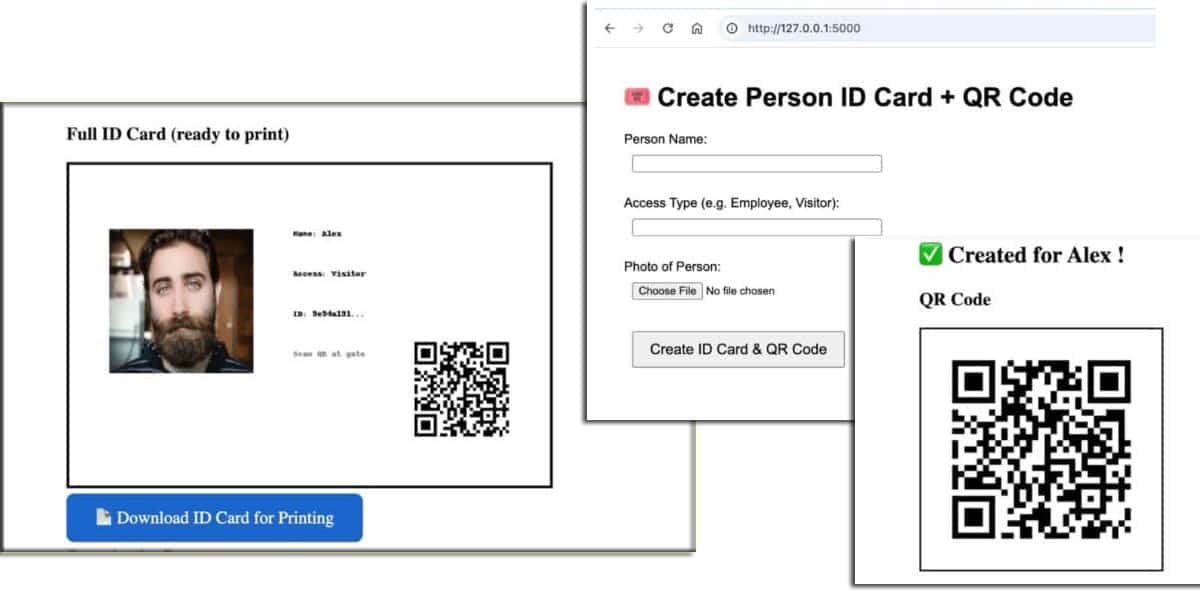Click the document icon in the Download button
Viewport: 1200px width, 600px height.
click(x=103, y=517)
